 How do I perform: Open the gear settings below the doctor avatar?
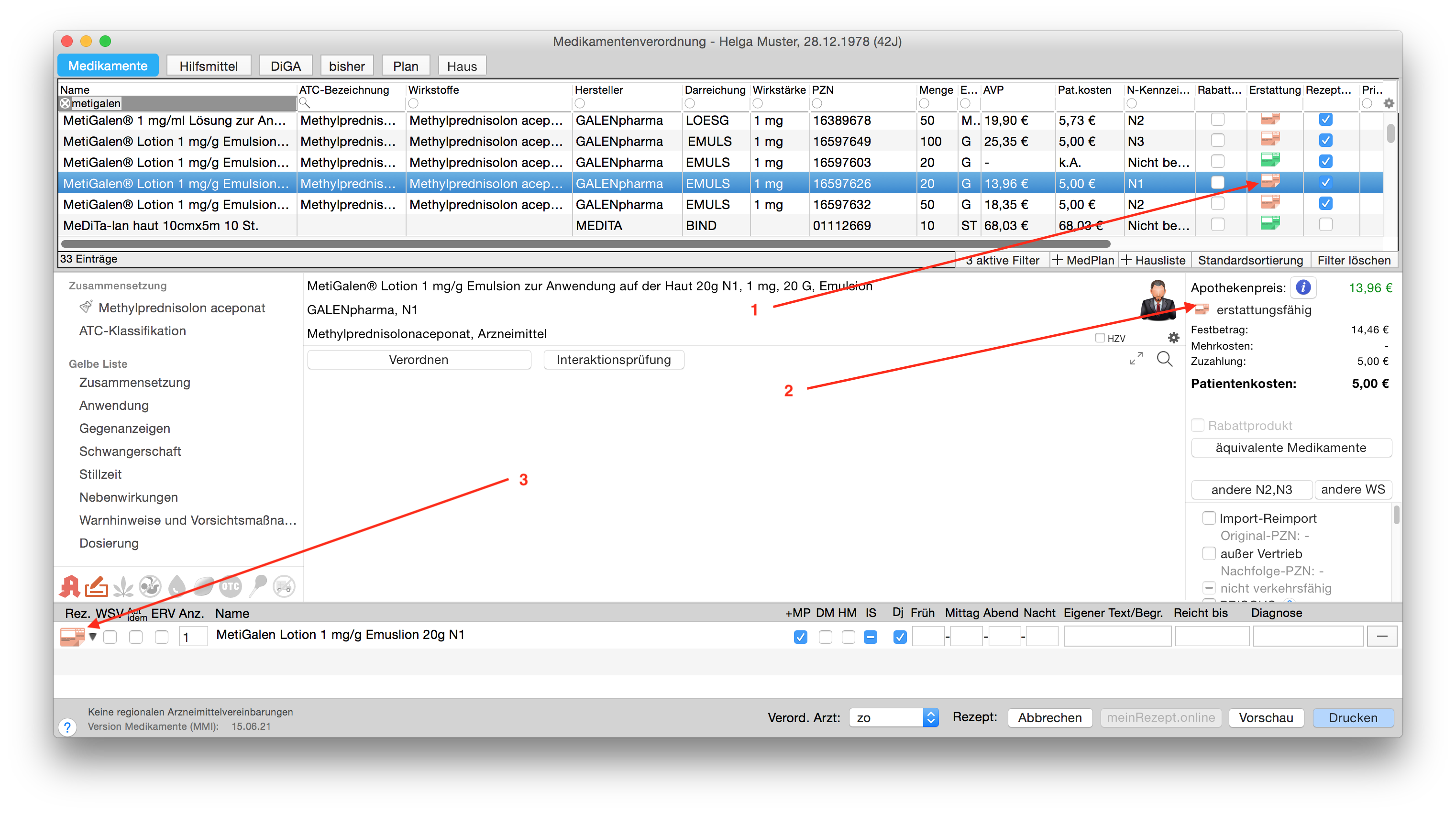click(1173, 338)
